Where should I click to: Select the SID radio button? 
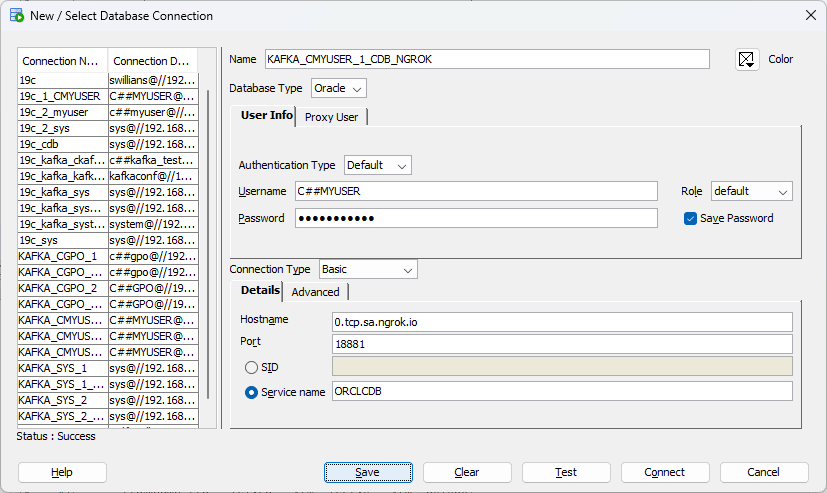click(x=252, y=367)
